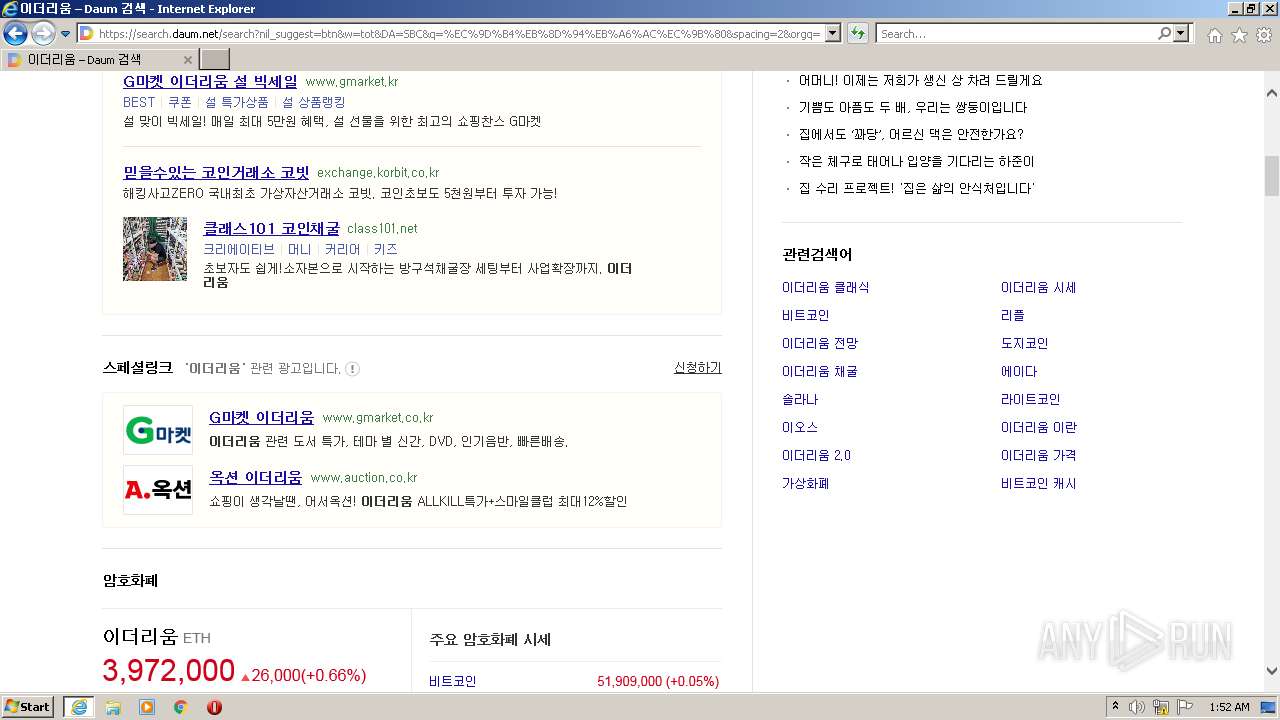Open news item 어머니! 이제는 저희가 생신 상

[x=920, y=80]
